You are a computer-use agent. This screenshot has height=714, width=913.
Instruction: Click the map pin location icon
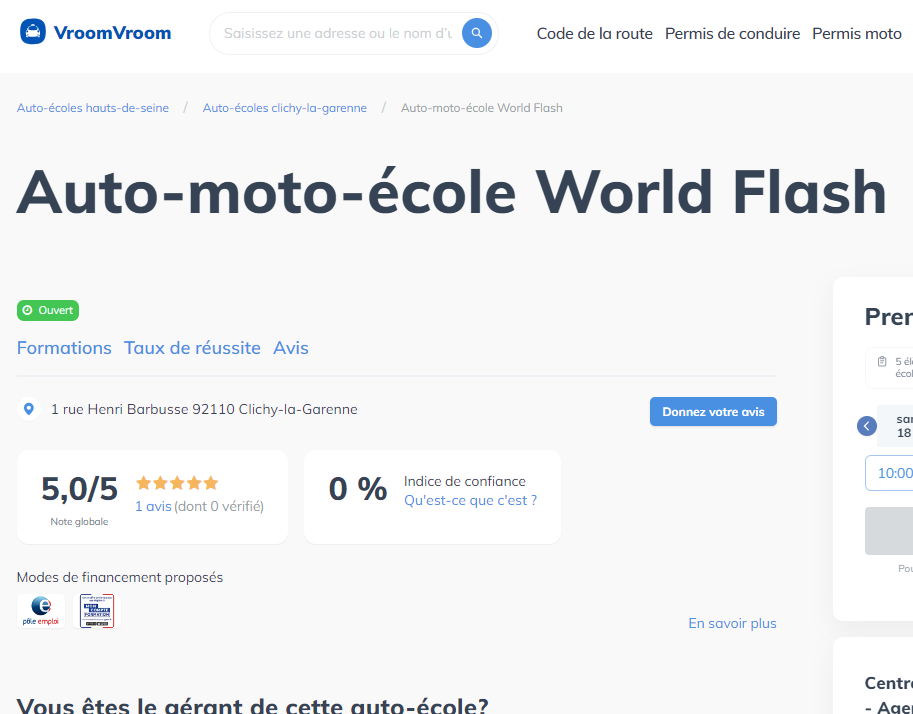[x=29, y=409]
